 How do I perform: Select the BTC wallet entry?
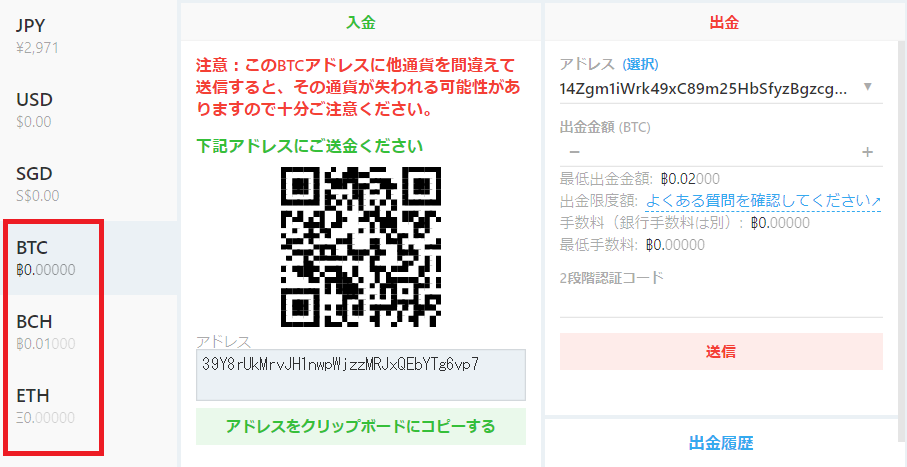click(x=89, y=258)
